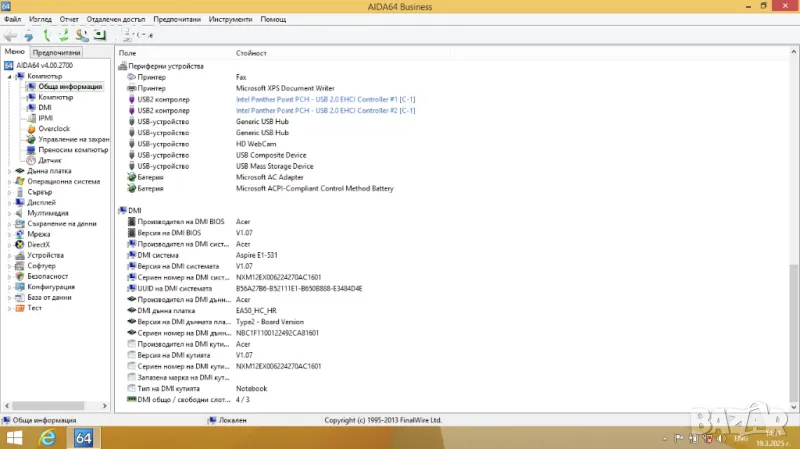Expand the Мултимедия tree node
Viewport: 800px width, 449px height.
10,213
